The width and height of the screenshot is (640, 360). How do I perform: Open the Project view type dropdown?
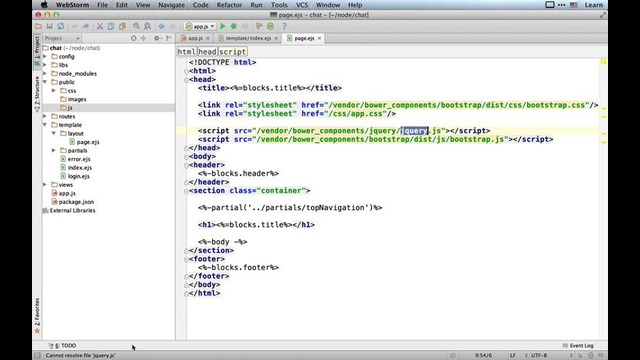tap(62, 38)
